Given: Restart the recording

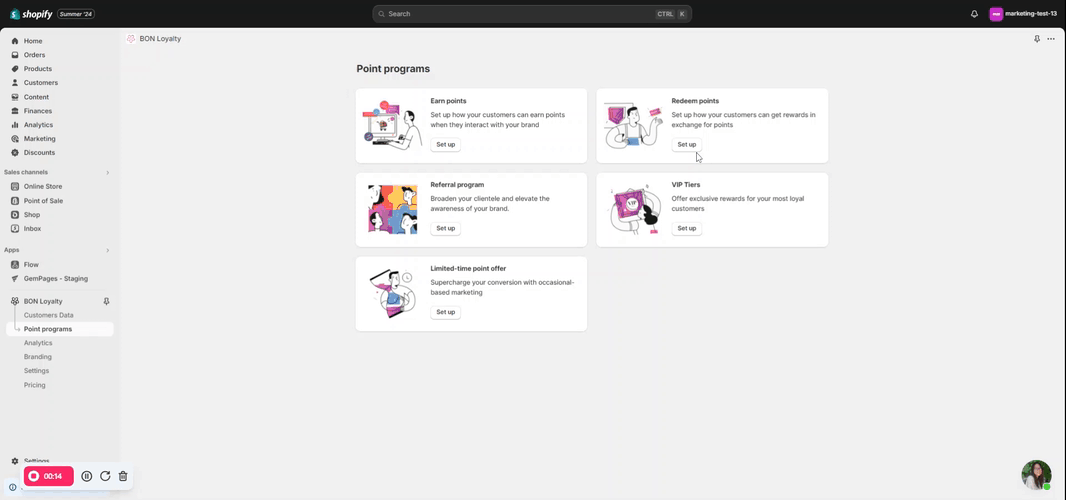Looking at the screenshot, I should 105,476.
